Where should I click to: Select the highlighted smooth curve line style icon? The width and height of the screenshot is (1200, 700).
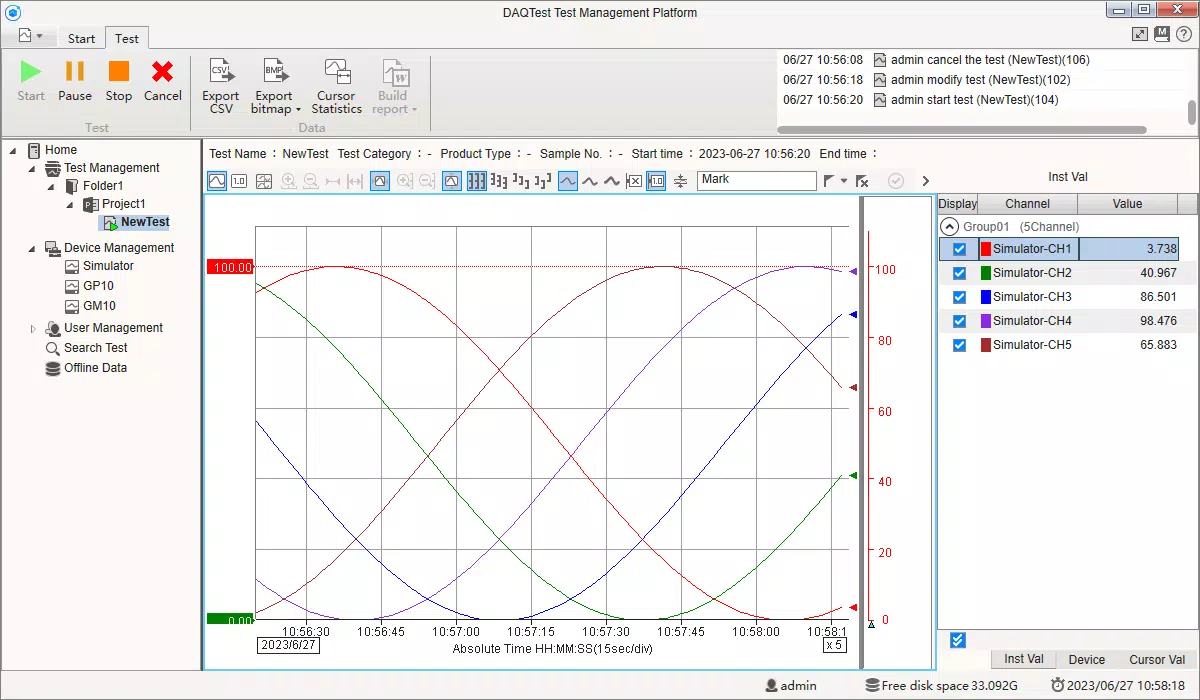(x=567, y=181)
